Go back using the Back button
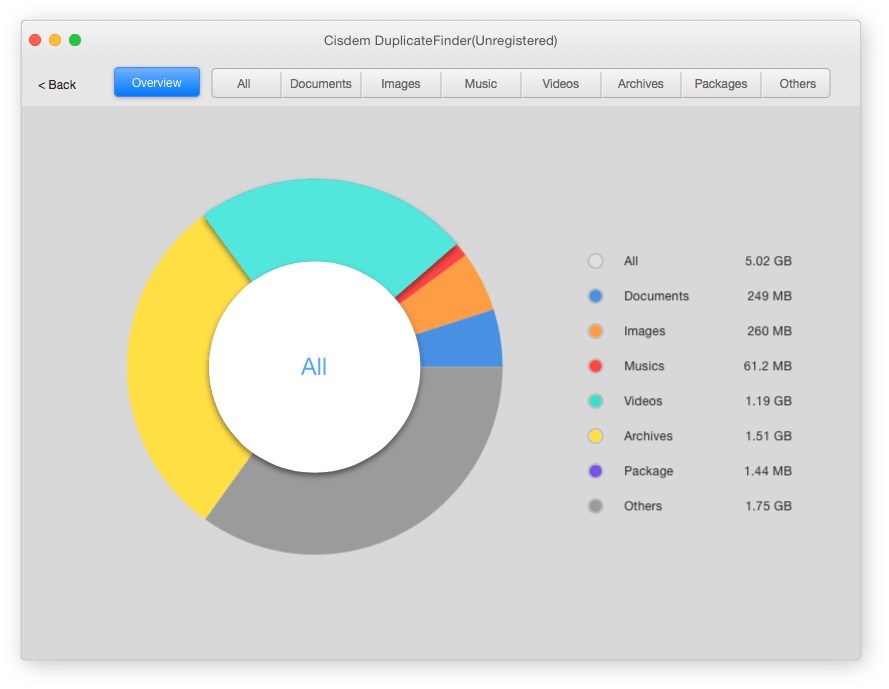This screenshot has height=689, width=889. pos(57,85)
